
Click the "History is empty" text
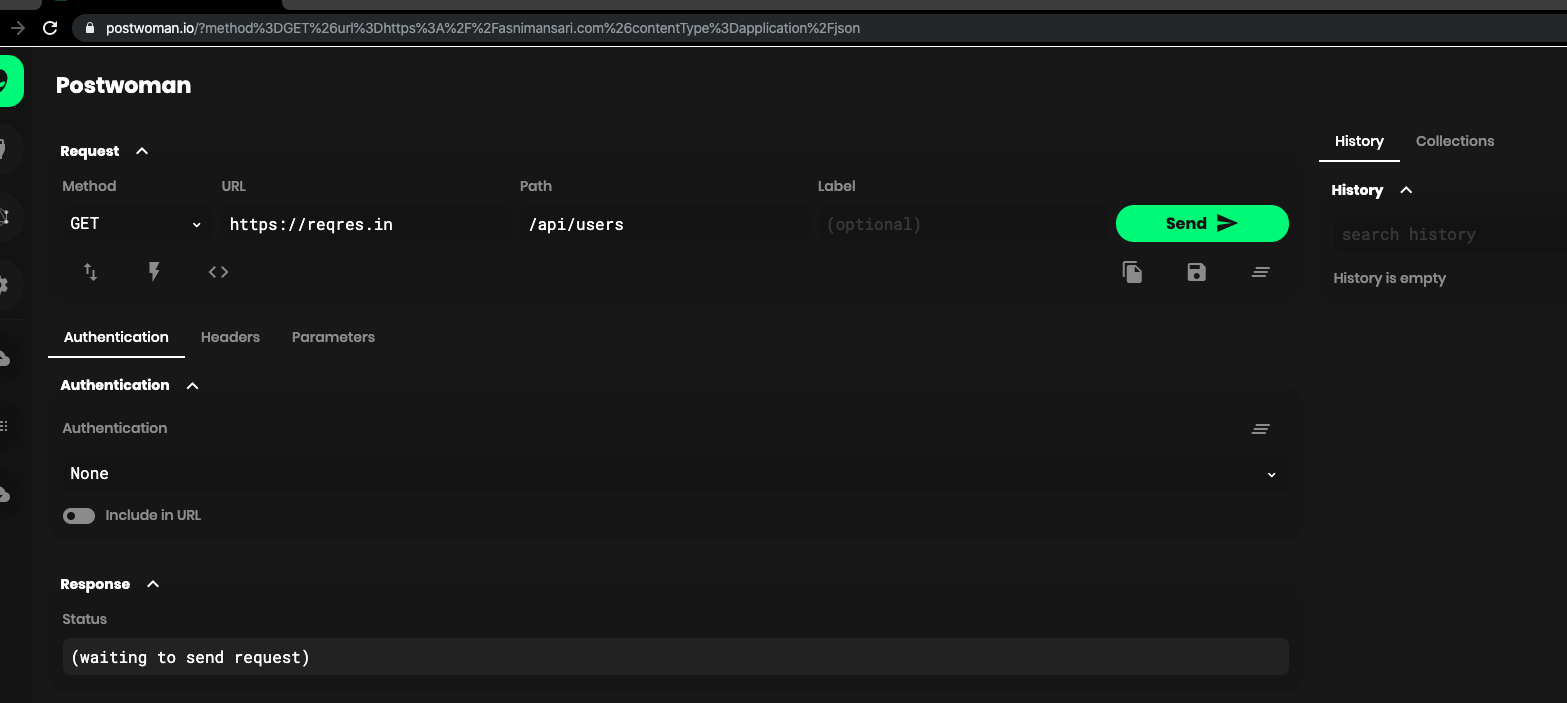[x=1389, y=278]
